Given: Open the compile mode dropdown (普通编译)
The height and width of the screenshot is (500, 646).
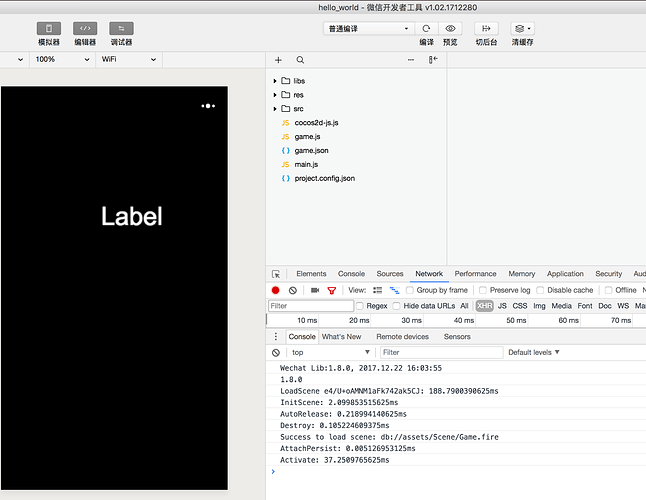Looking at the screenshot, I should (x=369, y=28).
